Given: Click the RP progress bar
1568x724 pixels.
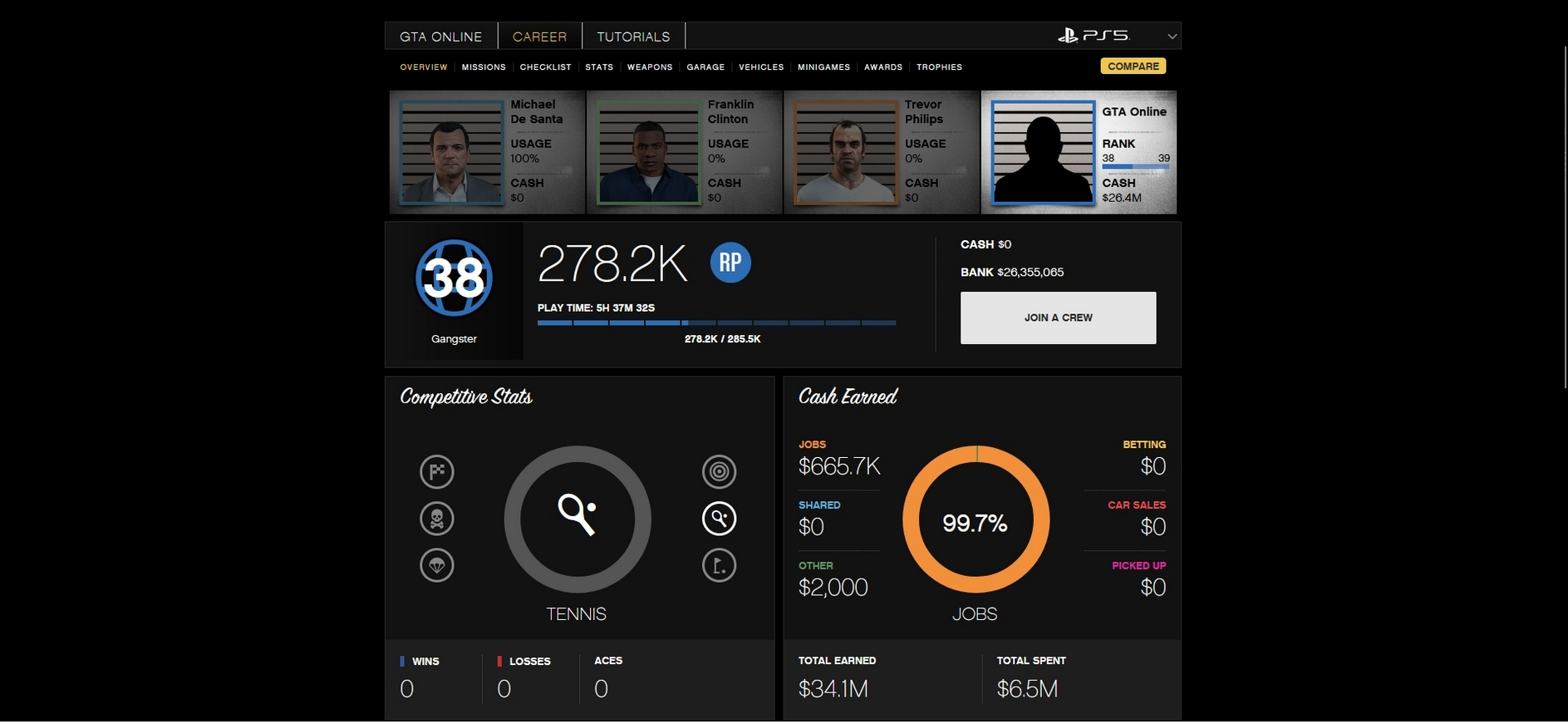Looking at the screenshot, I should pyautogui.click(x=716, y=323).
